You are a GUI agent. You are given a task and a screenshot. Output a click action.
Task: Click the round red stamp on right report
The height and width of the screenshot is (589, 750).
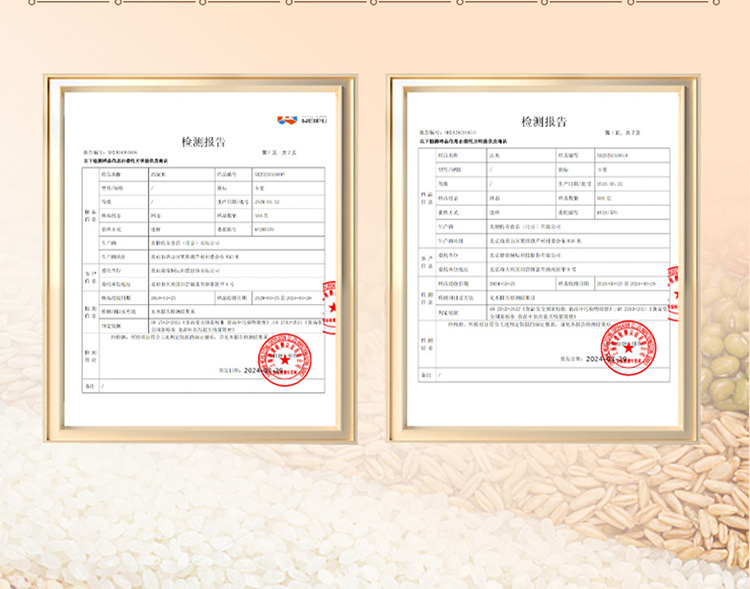pos(628,351)
